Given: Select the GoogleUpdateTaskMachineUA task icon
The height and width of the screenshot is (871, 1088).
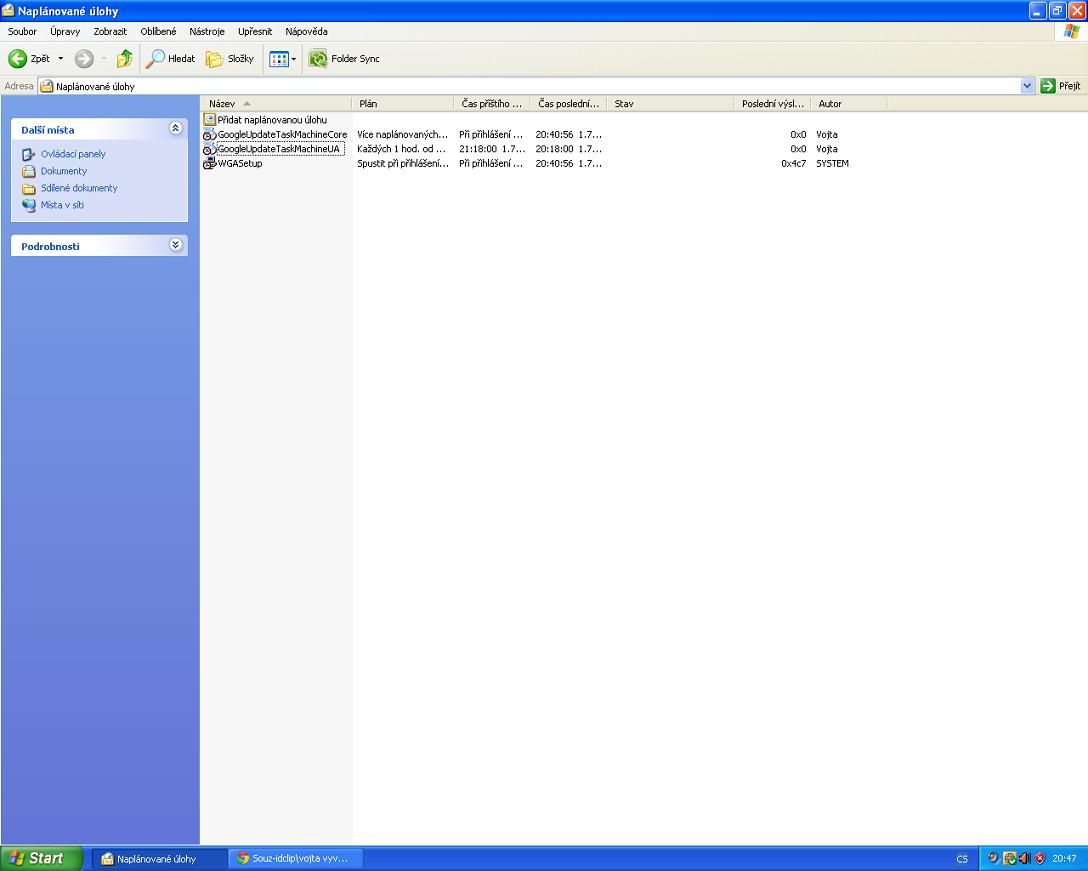Looking at the screenshot, I should tap(210, 149).
